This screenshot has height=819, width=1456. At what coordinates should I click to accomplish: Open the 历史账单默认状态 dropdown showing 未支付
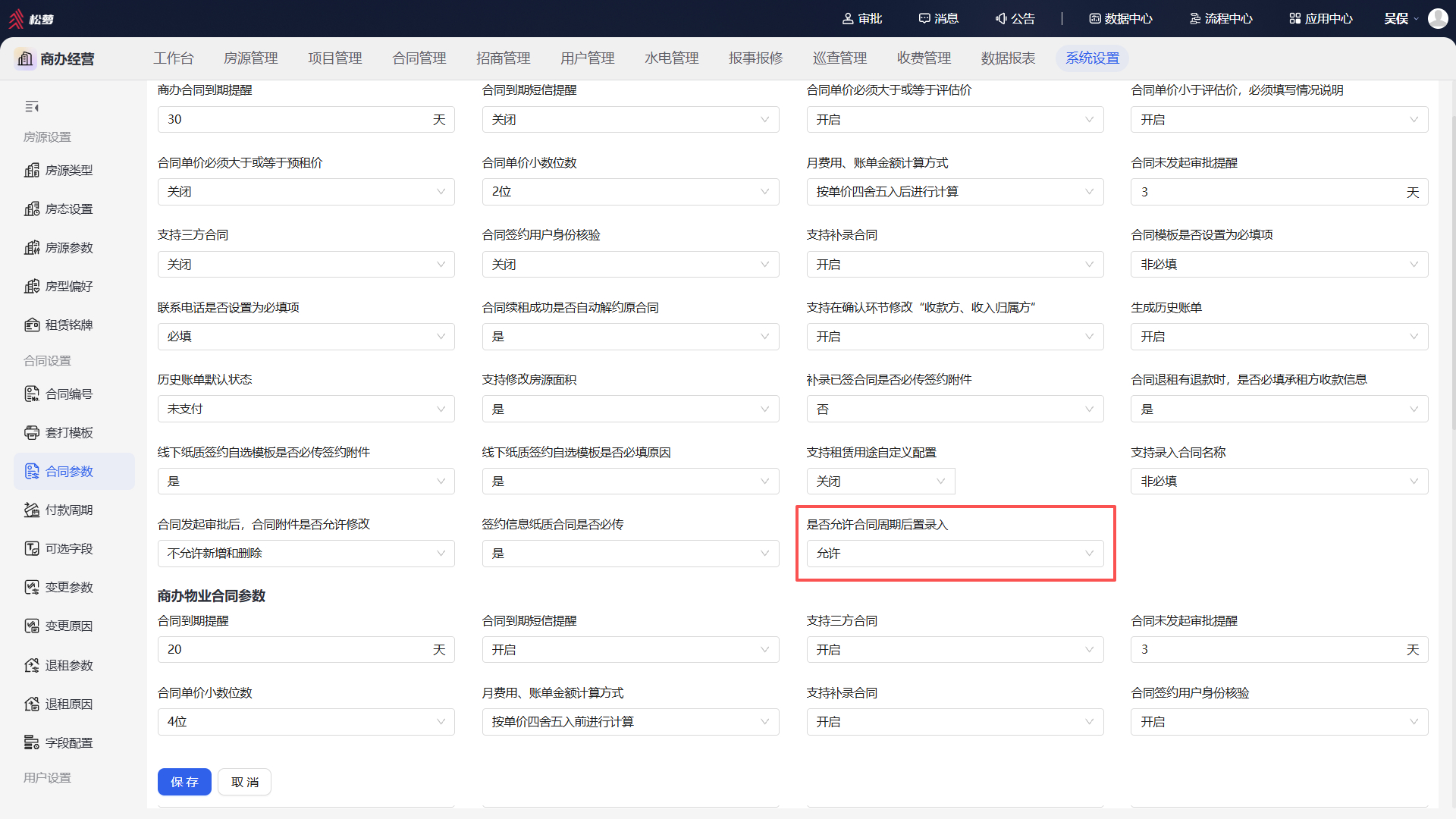306,409
